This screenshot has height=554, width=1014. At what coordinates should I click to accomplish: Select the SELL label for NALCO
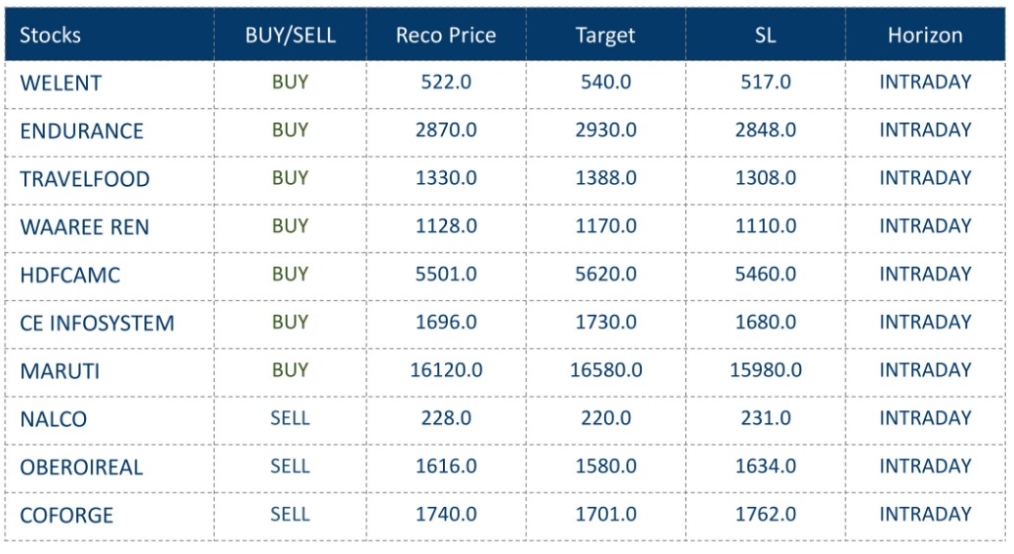click(x=290, y=418)
